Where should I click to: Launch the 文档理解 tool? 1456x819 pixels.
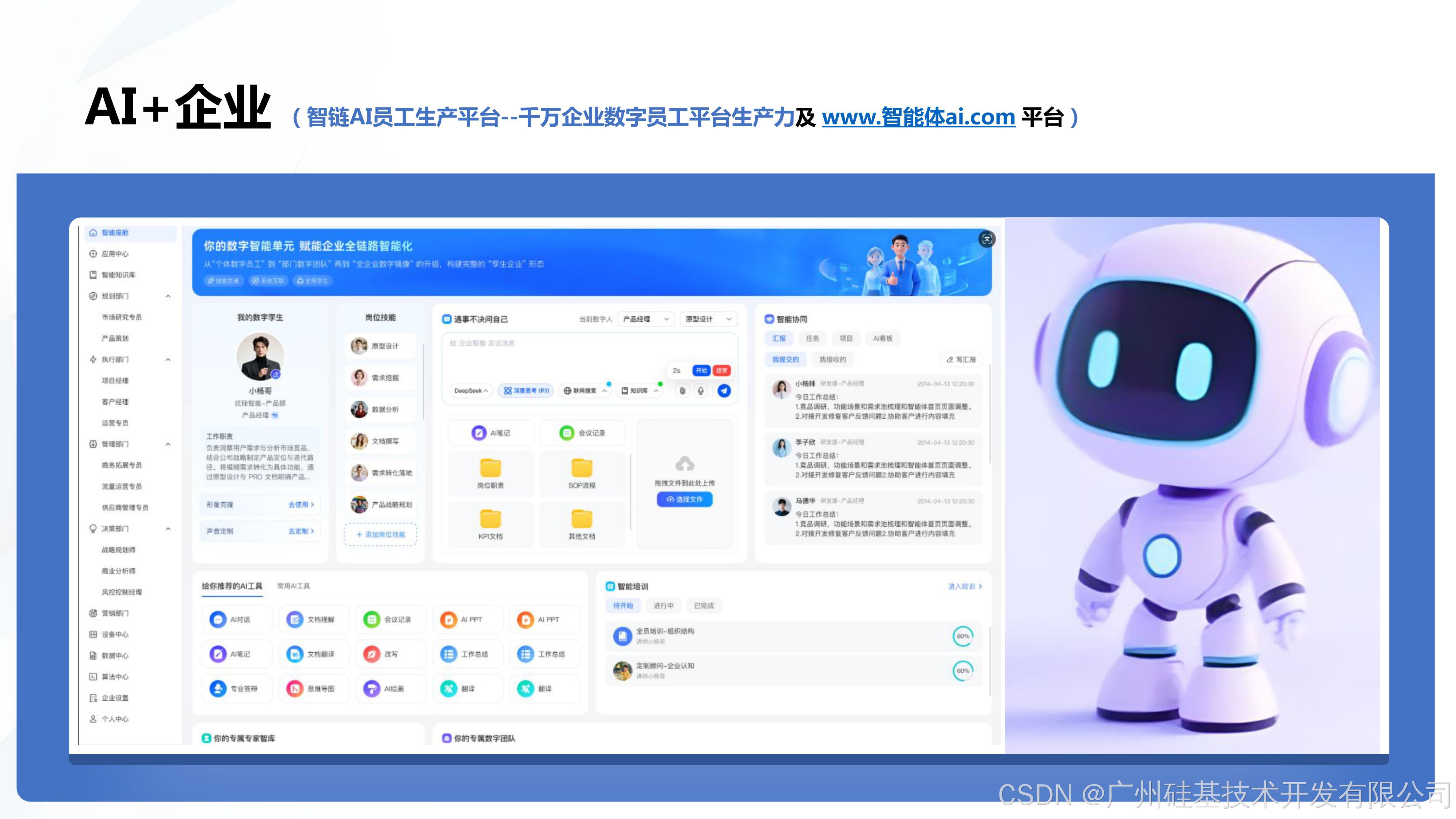click(x=314, y=620)
